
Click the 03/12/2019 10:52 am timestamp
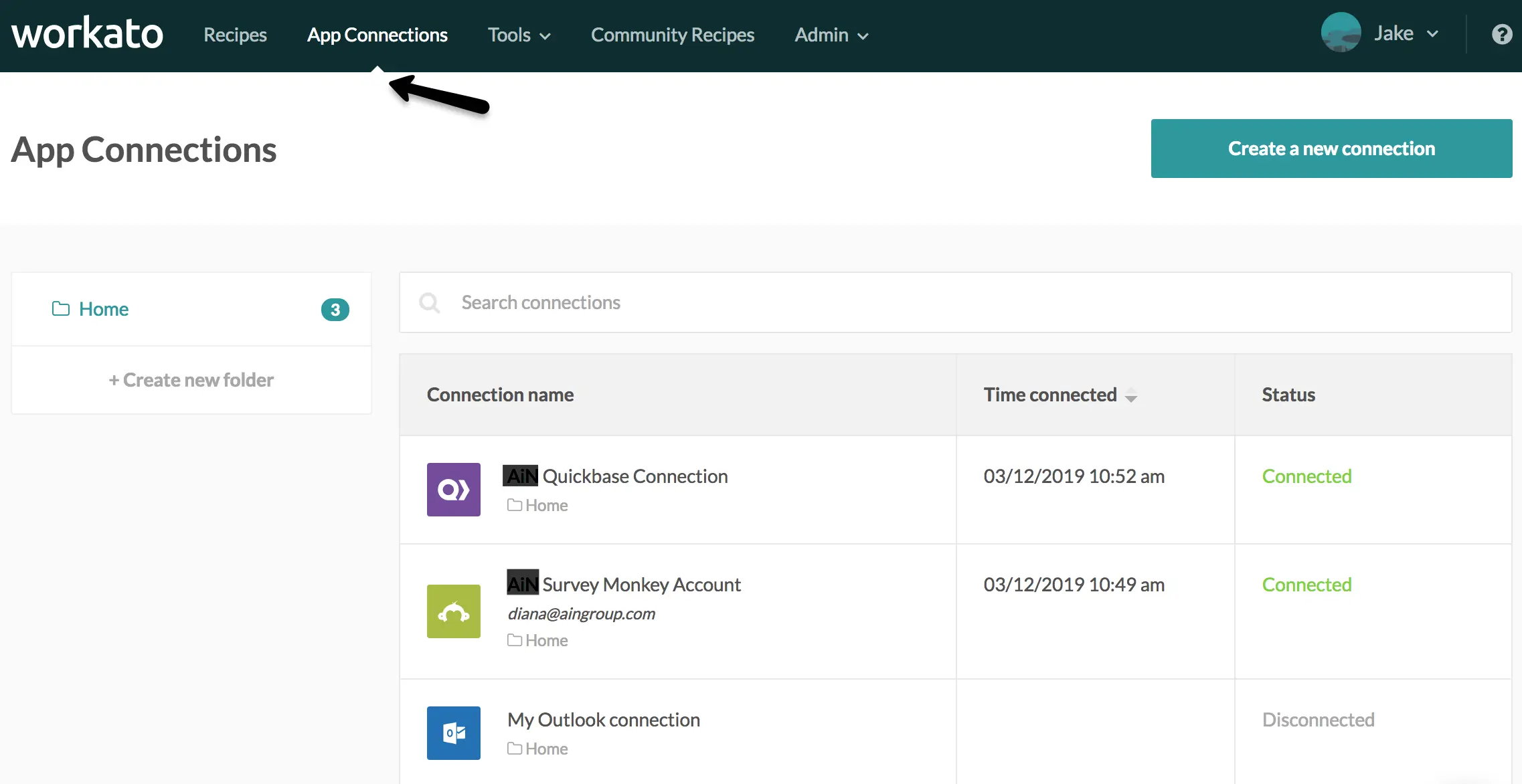click(x=1074, y=476)
